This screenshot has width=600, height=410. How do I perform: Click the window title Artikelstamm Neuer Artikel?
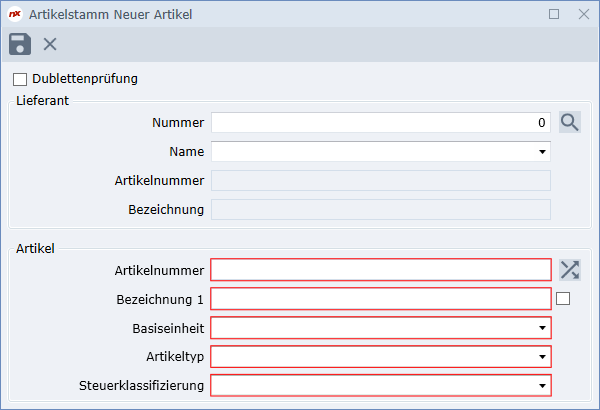[x=111, y=14]
